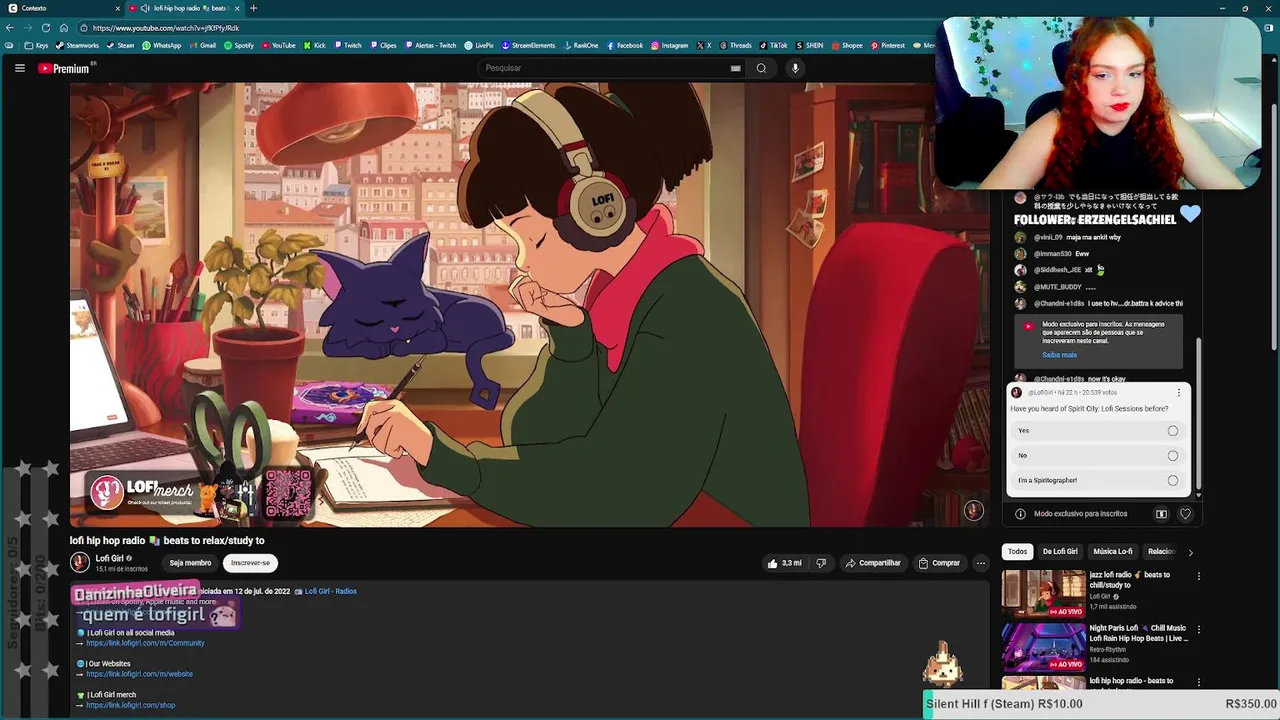Open the StreamElements bookmark
This screenshot has width=1280, height=720.
point(528,45)
